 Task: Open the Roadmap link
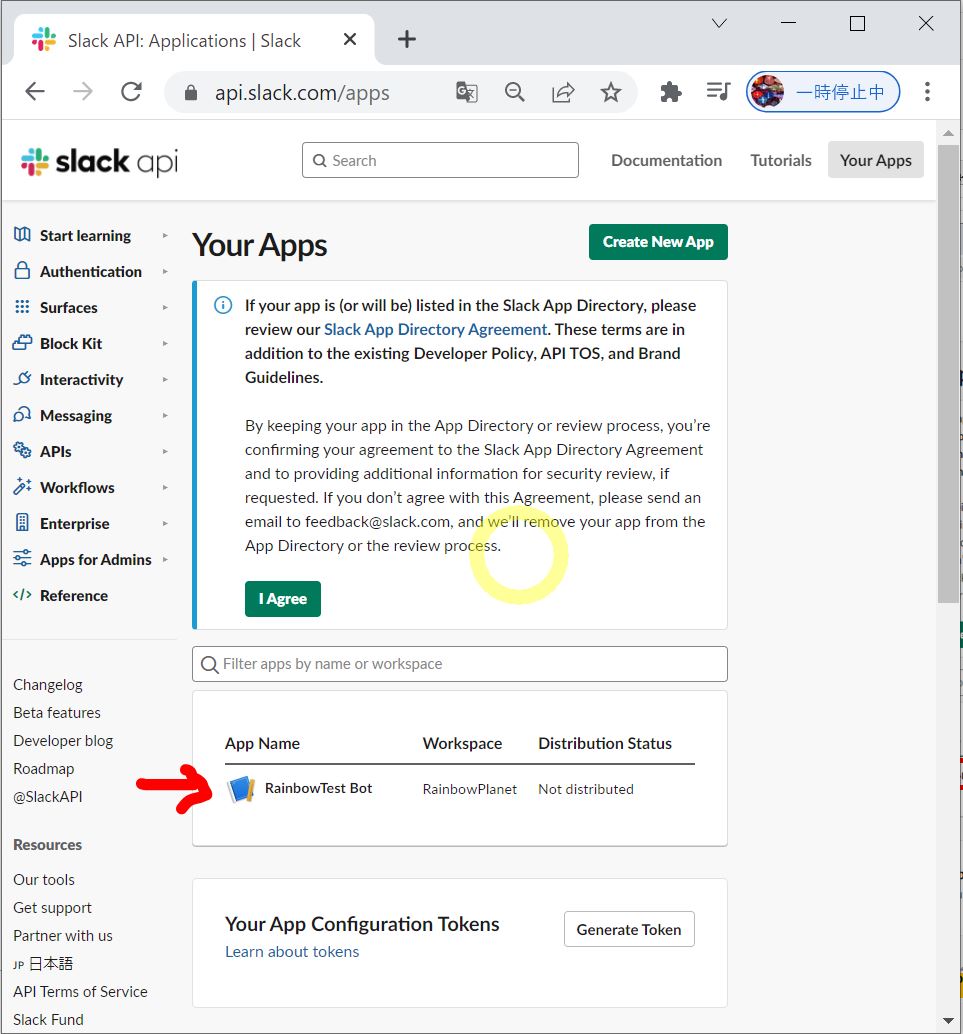coord(44,769)
